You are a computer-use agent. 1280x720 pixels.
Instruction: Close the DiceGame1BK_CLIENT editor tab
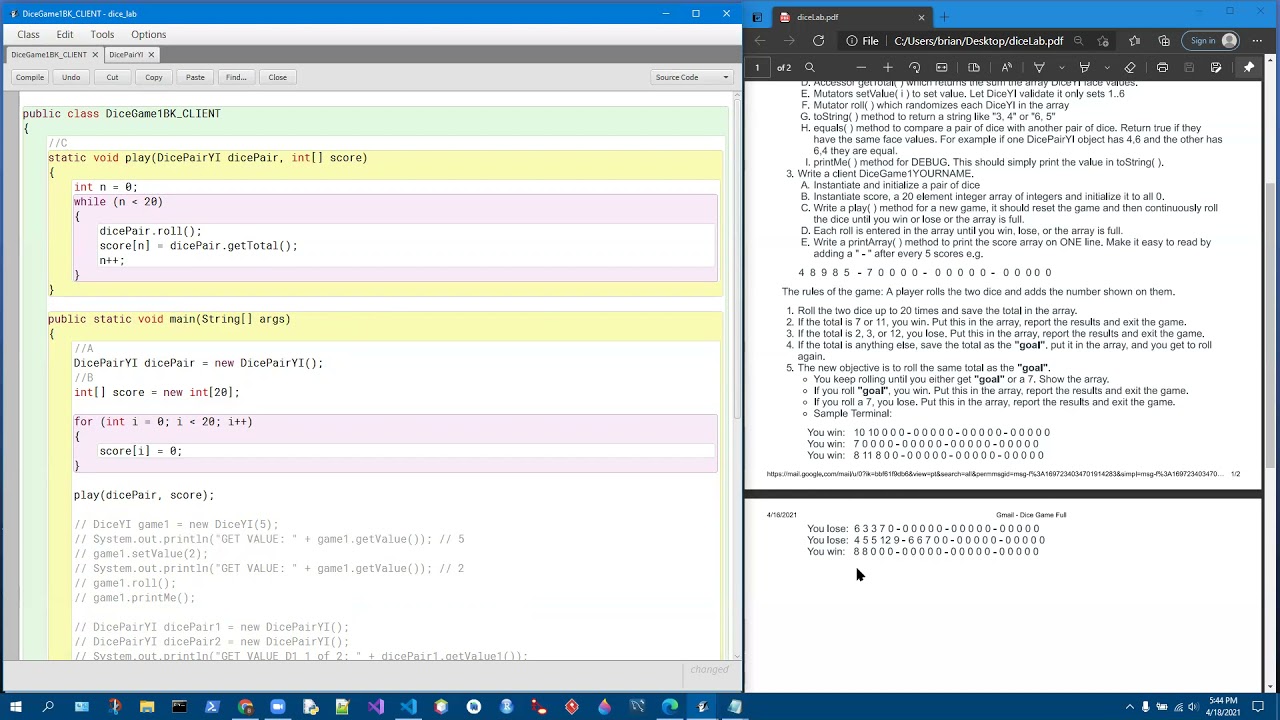tap(95, 54)
